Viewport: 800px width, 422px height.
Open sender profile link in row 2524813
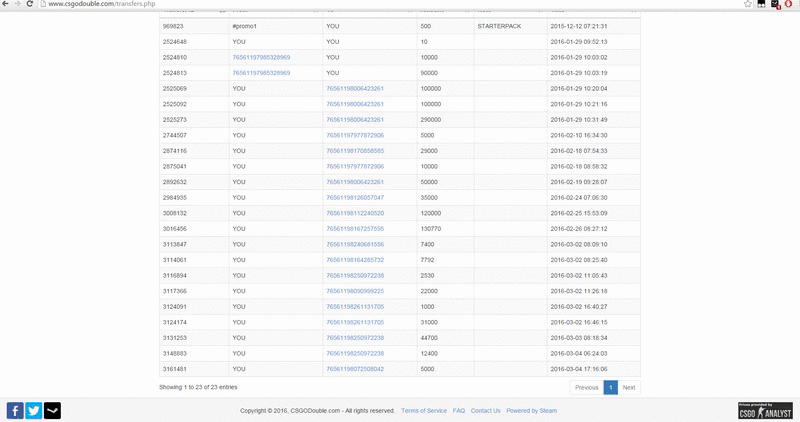[261, 73]
